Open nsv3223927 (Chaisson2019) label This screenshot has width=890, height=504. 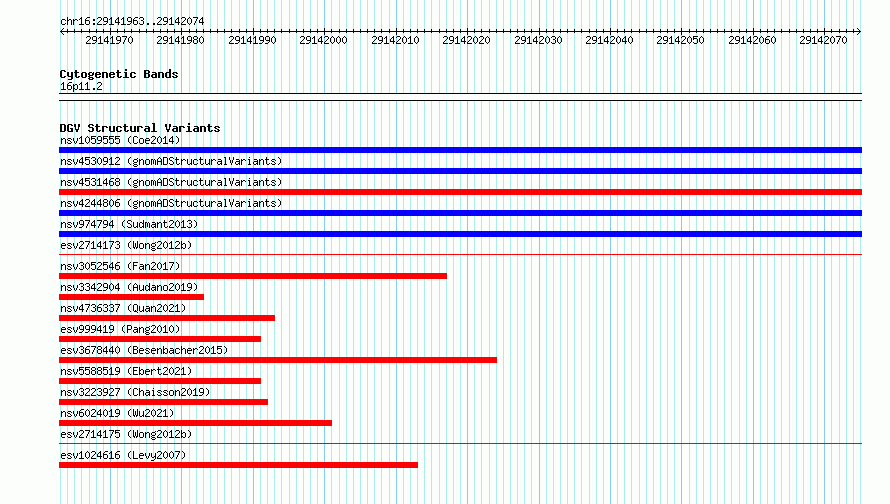(135, 392)
